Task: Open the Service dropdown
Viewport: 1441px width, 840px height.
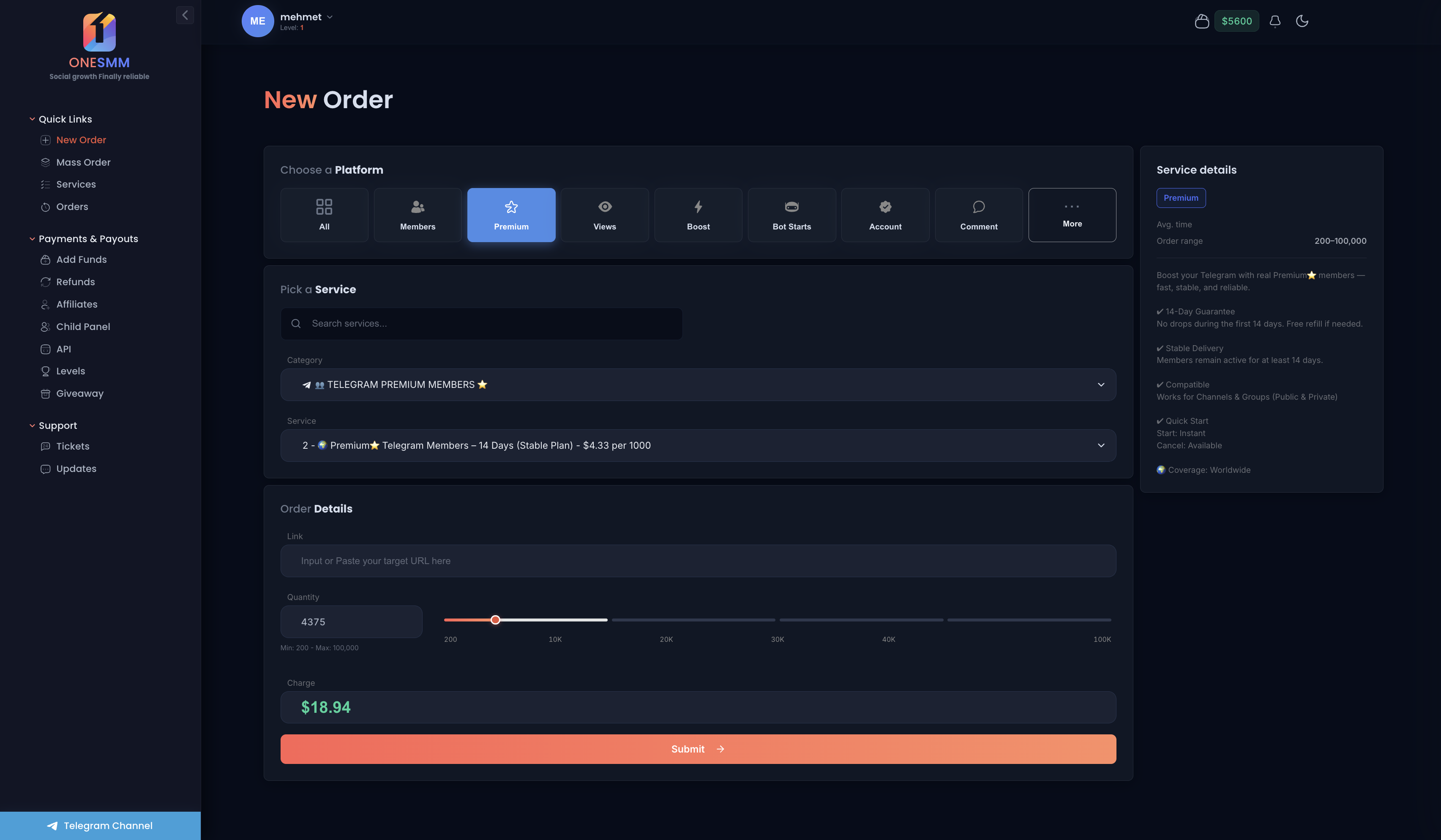Action: pos(698,445)
